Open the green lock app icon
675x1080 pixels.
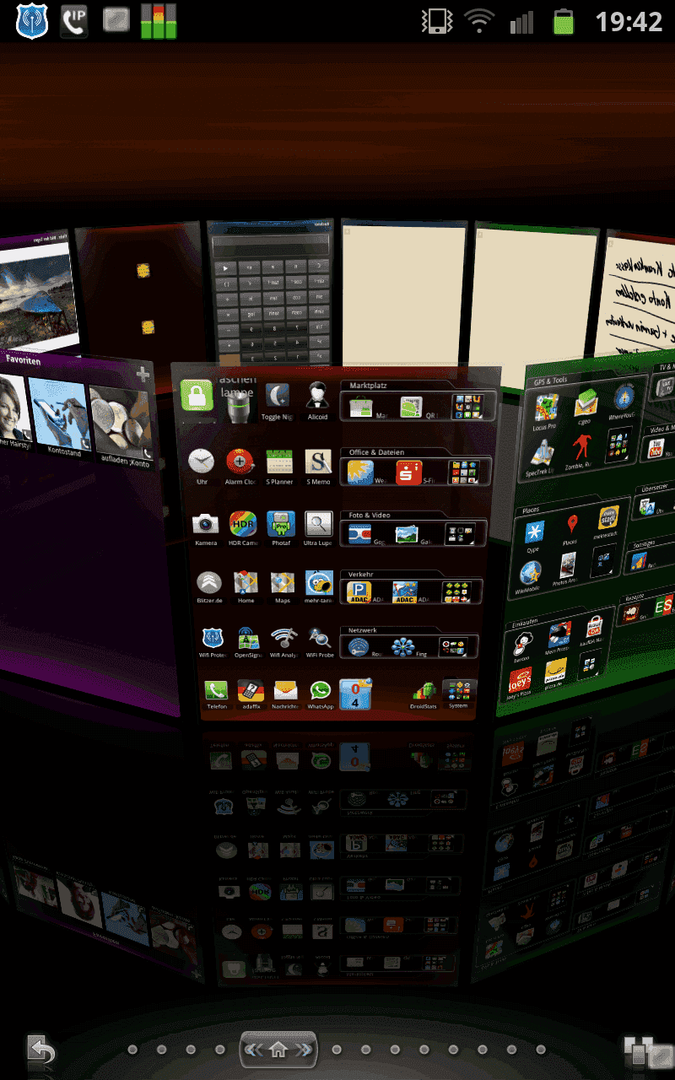click(x=197, y=395)
